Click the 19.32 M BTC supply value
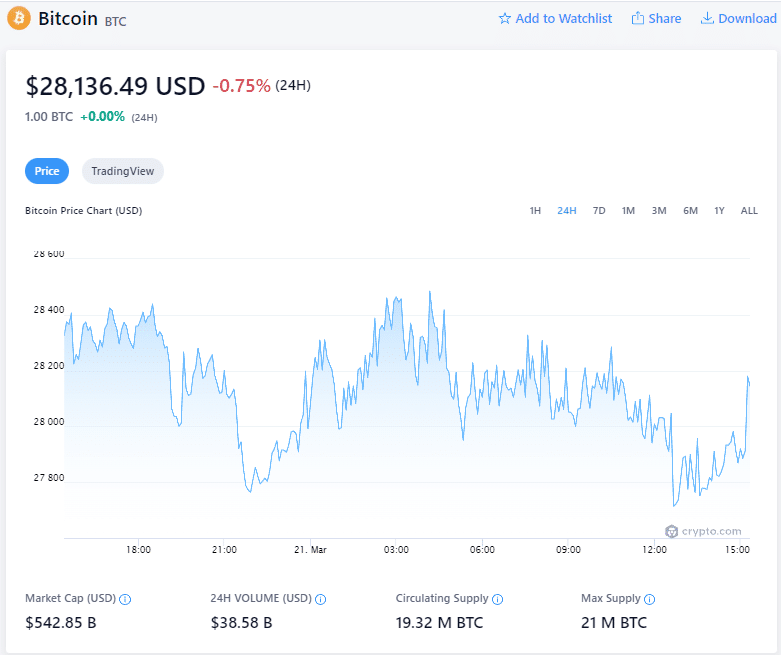The height and width of the screenshot is (655, 781). point(439,623)
